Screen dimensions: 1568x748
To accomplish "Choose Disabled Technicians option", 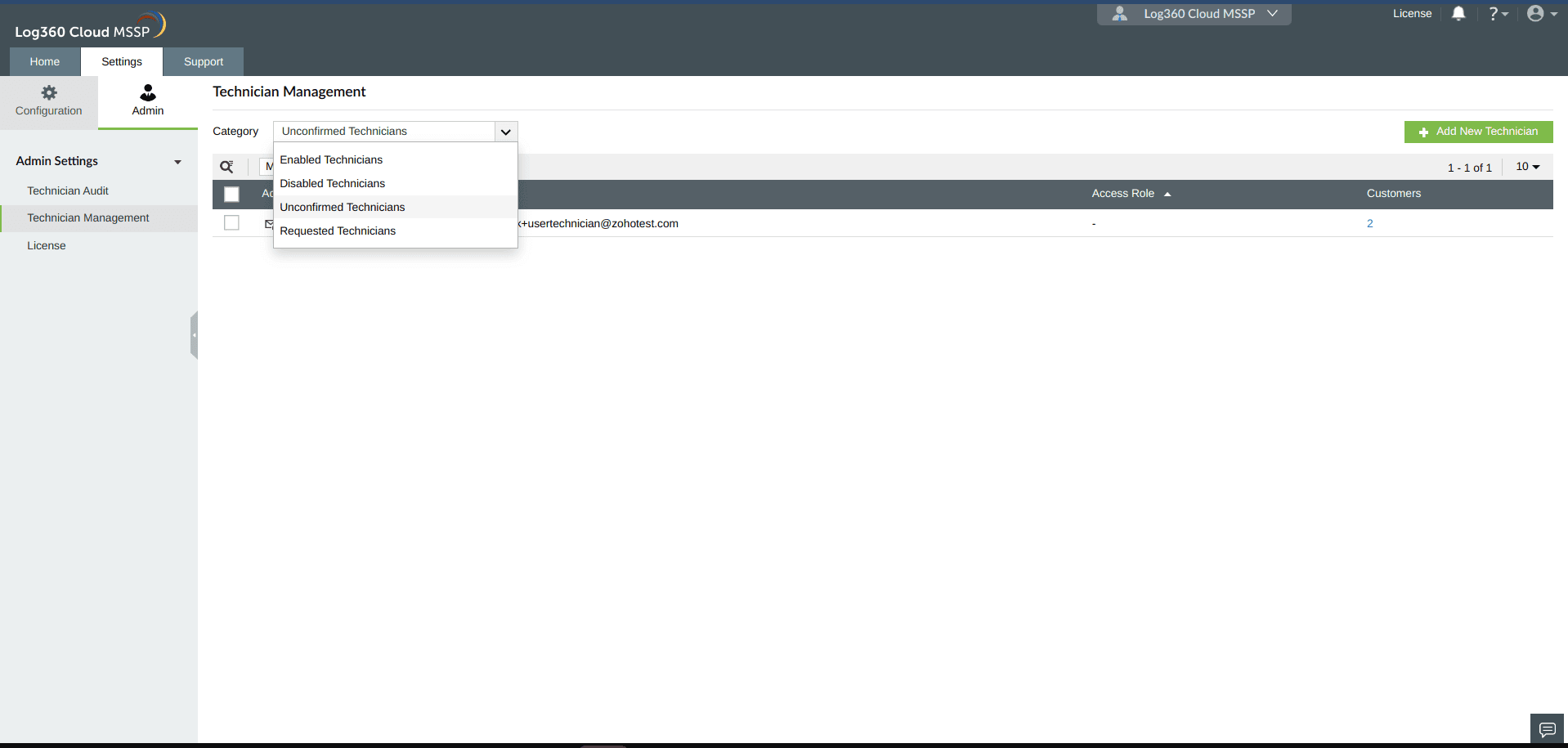I will tap(396, 183).
